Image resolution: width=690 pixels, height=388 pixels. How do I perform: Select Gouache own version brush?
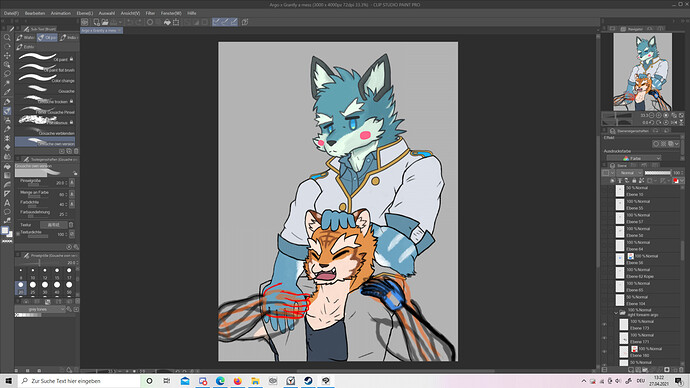coord(45,142)
